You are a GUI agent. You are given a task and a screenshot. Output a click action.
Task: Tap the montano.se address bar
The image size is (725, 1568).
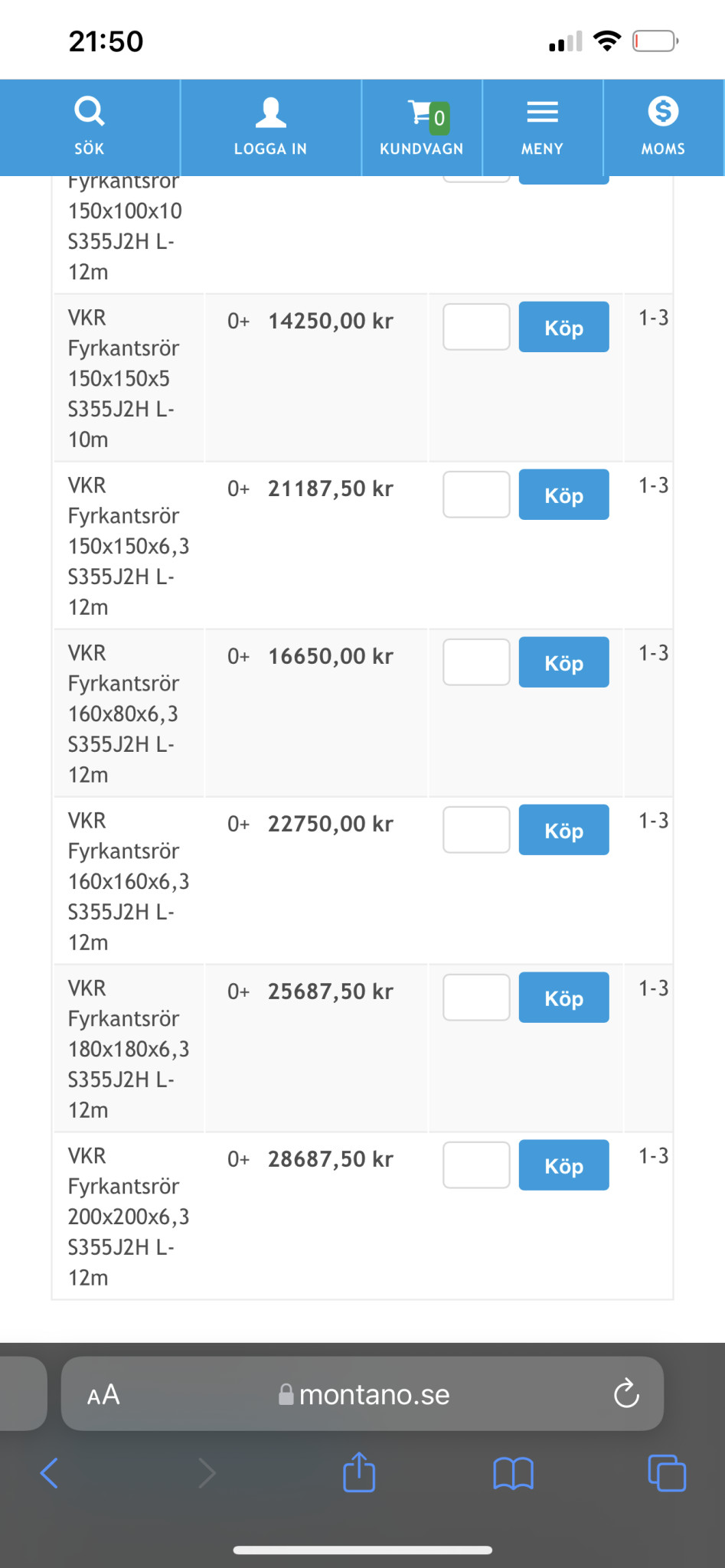(x=374, y=1394)
